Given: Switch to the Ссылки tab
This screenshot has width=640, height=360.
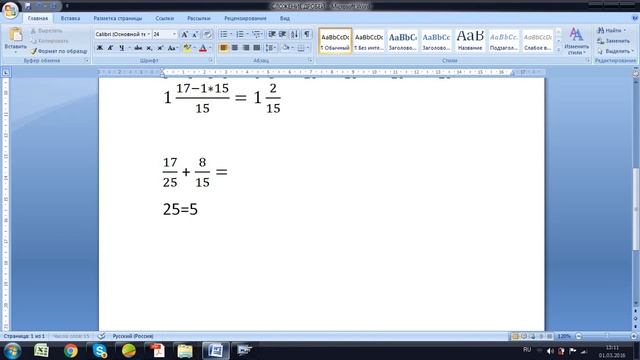Looking at the screenshot, I should coord(164,18).
